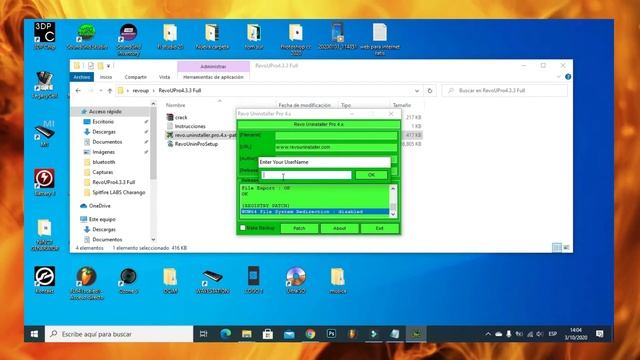Viewport: 640px width, 360px height.
Task: Open OneDrive in navigation pane
Action: [100, 206]
